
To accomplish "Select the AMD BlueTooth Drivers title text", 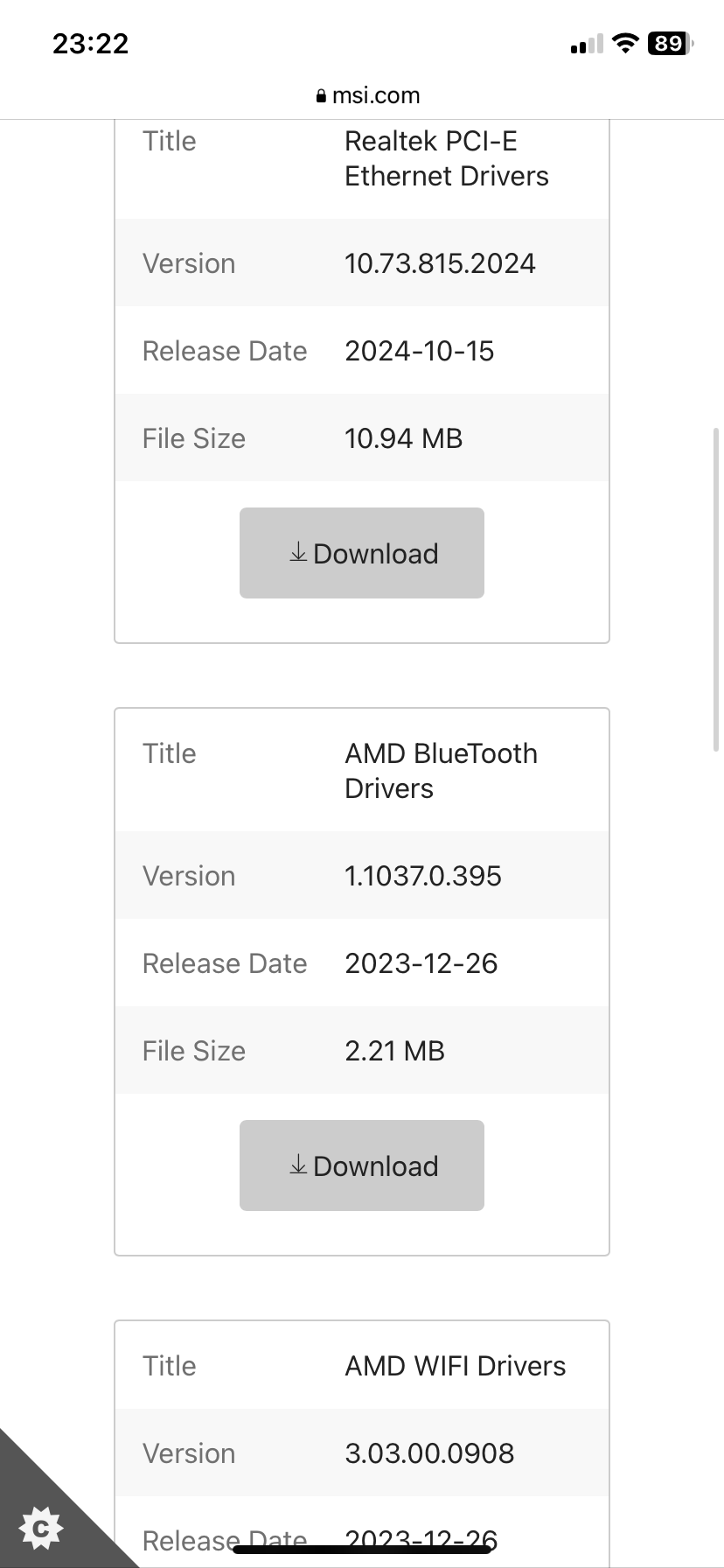I will pos(441,771).
